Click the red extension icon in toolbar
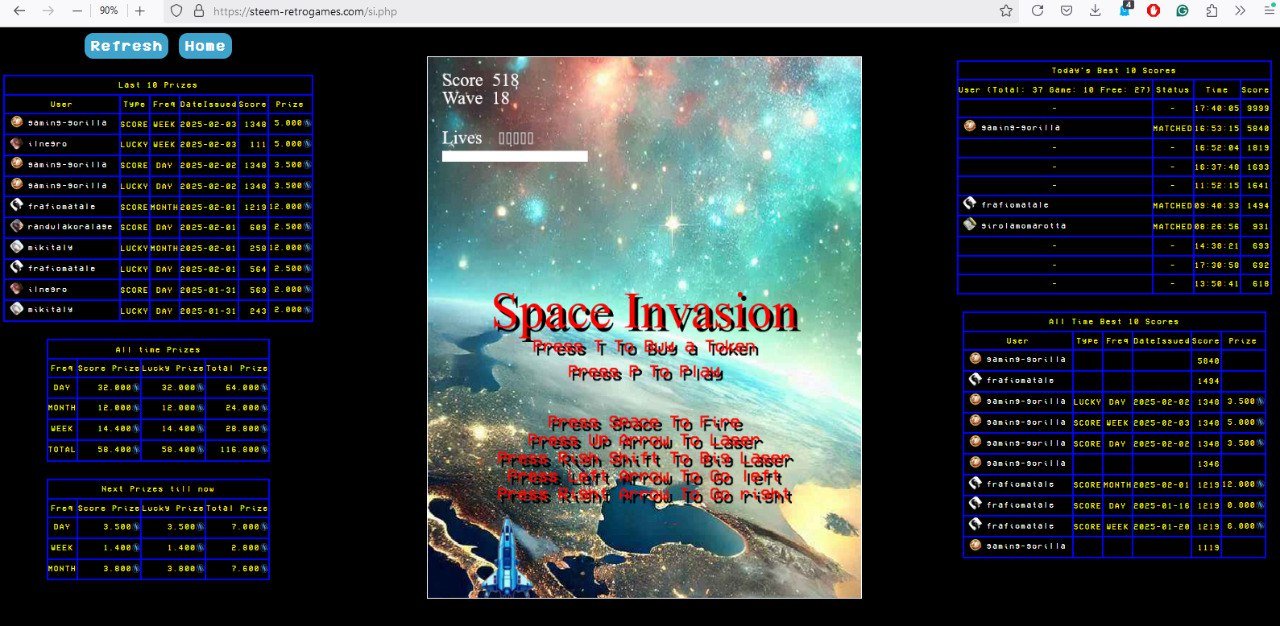 1153,10
